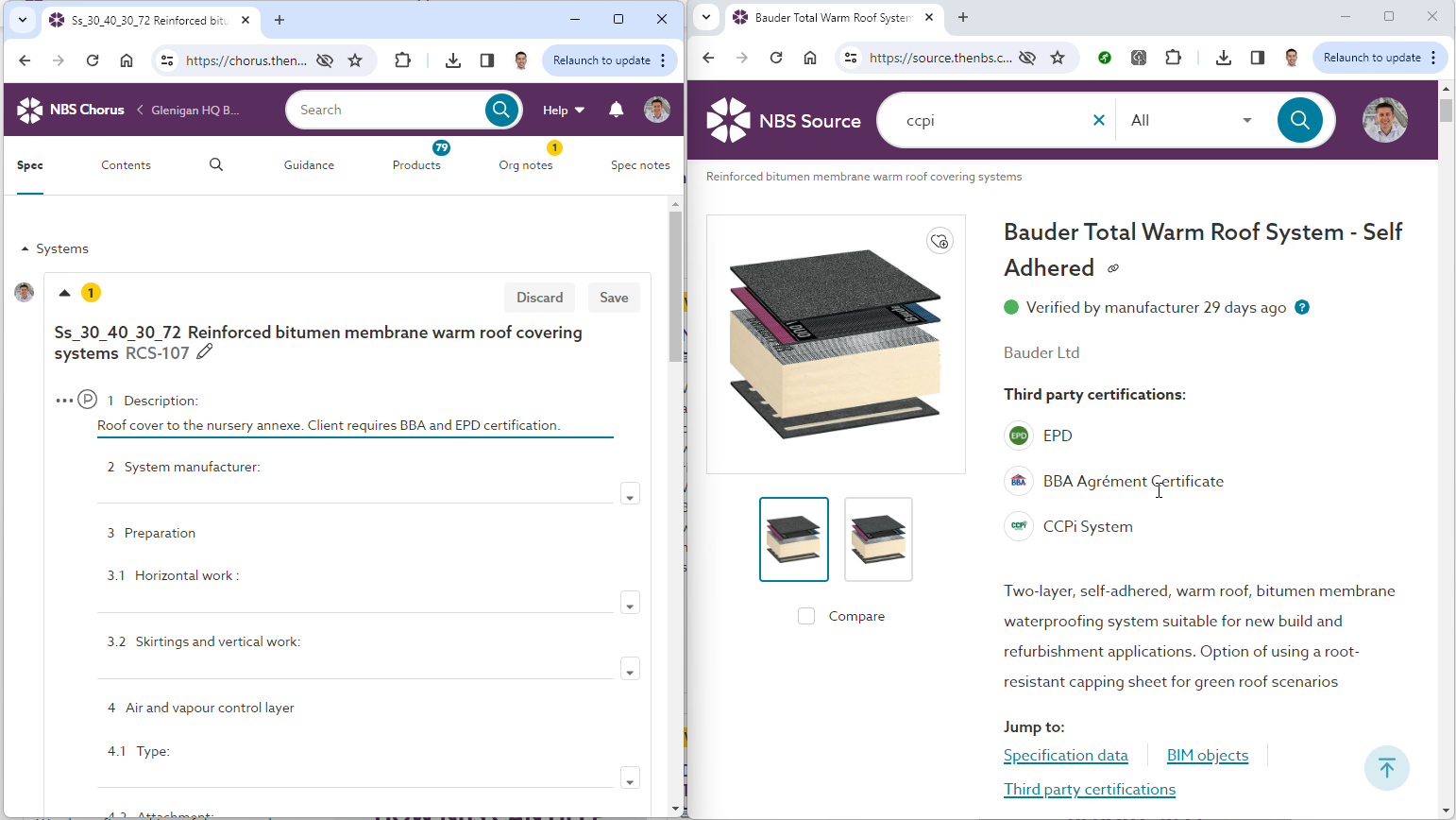1456x820 pixels.
Task: Collapse the Systems section
Action: coord(25,248)
